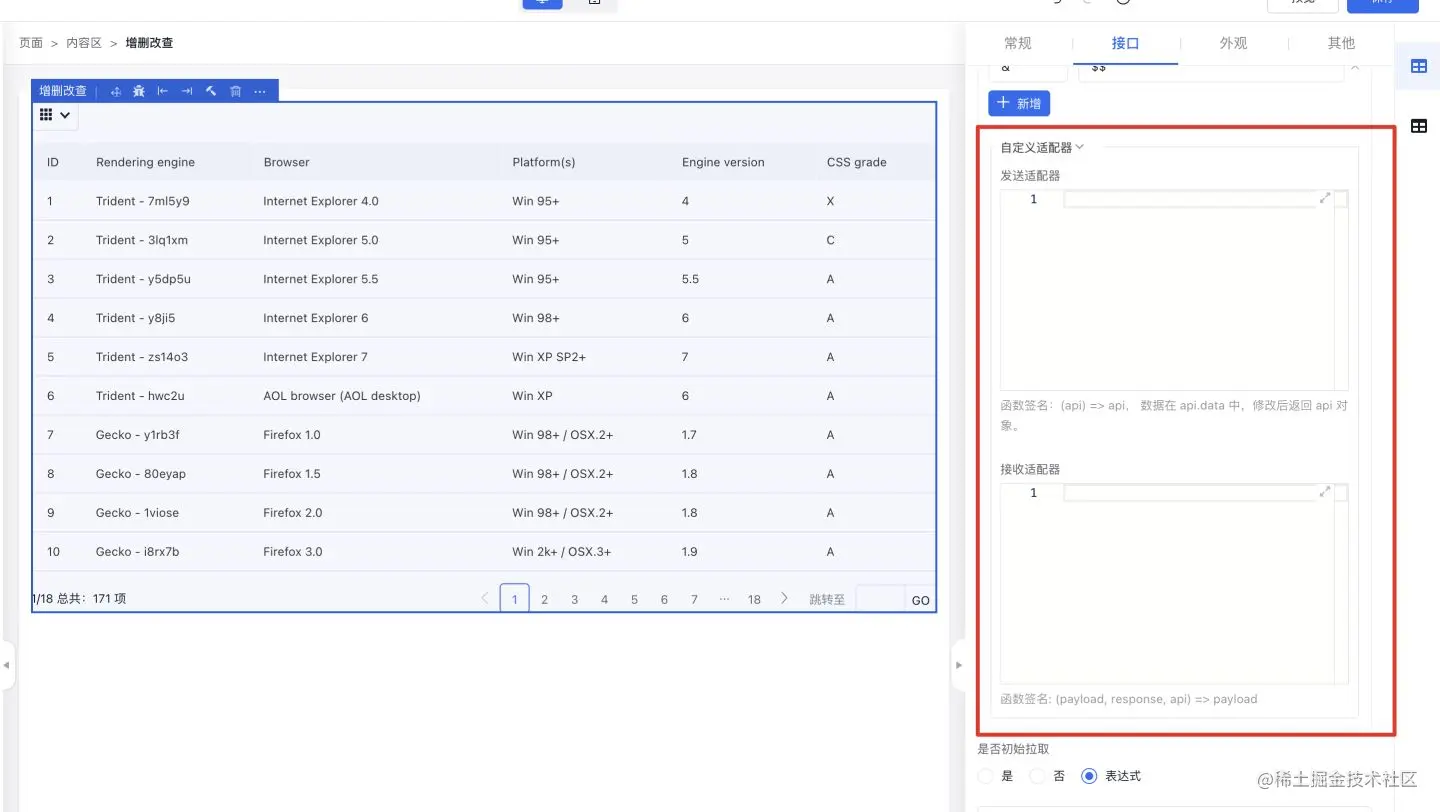Click the bug debug icon in the 增删改查 toolbar
This screenshot has height=812, width=1440.
(139, 91)
